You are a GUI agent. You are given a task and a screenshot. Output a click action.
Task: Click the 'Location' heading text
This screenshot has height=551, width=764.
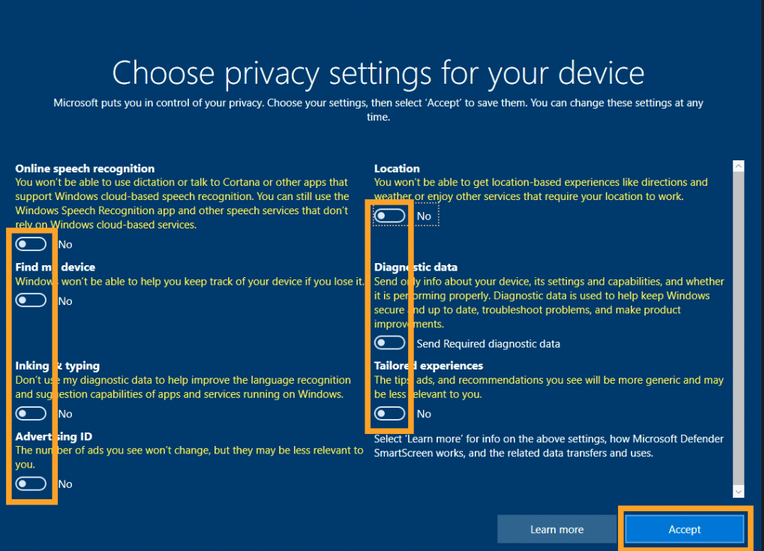(397, 169)
